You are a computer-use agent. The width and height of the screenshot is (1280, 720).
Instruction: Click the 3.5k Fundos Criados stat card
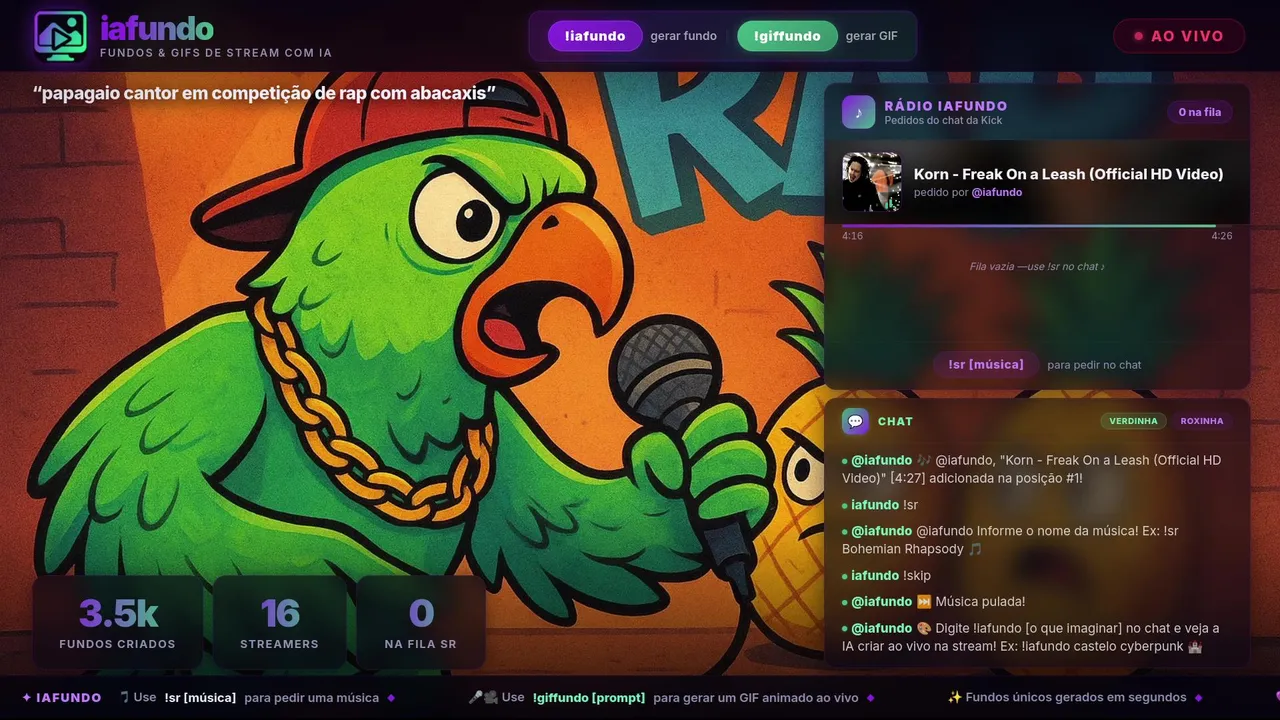118,622
